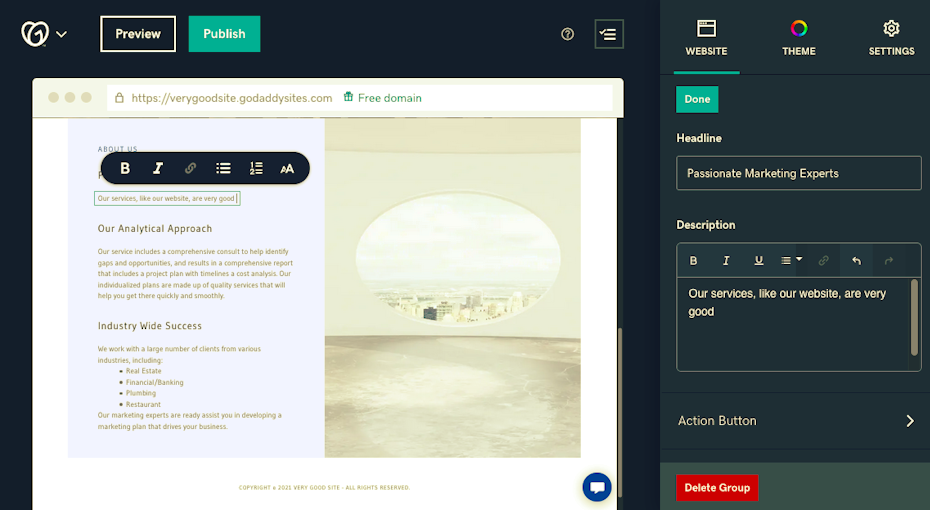Image resolution: width=930 pixels, height=510 pixels.
Task: Insert numbered list from floating toolbar
Action: click(x=256, y=168)
